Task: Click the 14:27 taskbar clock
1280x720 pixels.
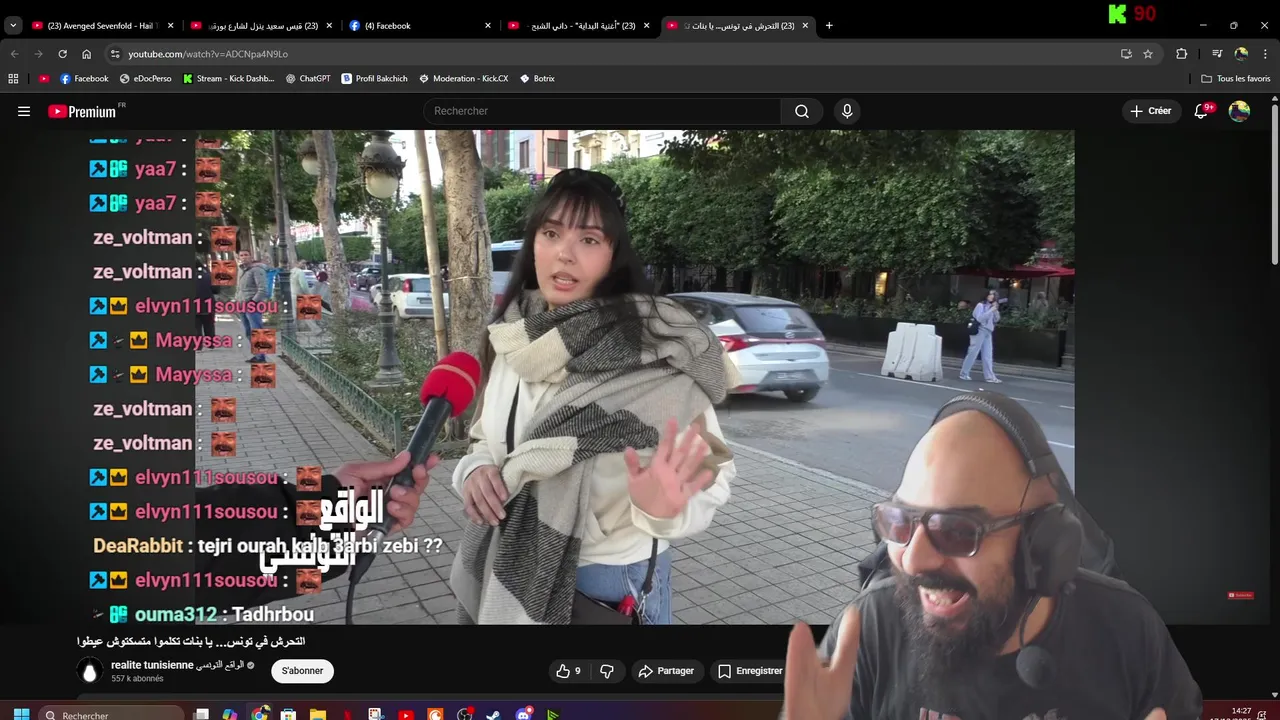Action: (x=1241, y=711)
